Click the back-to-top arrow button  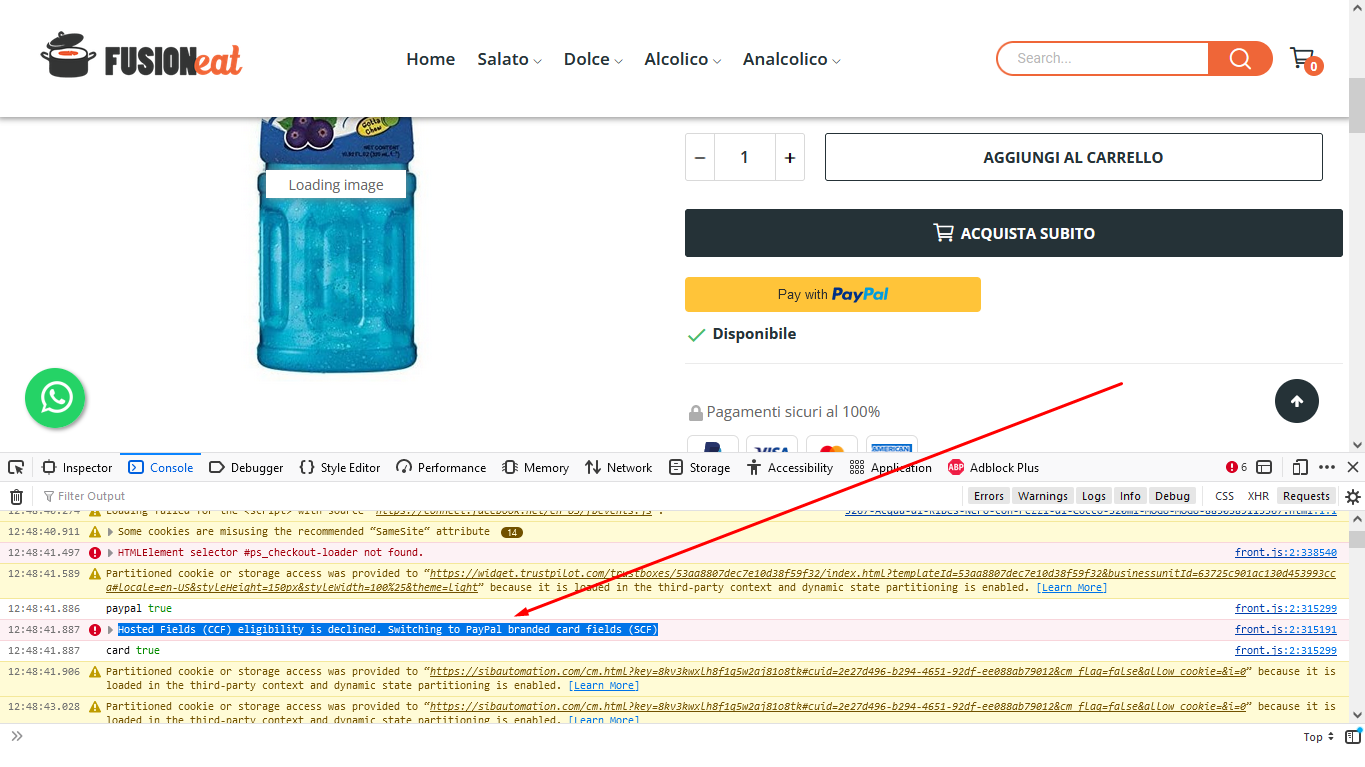pos(1296,401)
